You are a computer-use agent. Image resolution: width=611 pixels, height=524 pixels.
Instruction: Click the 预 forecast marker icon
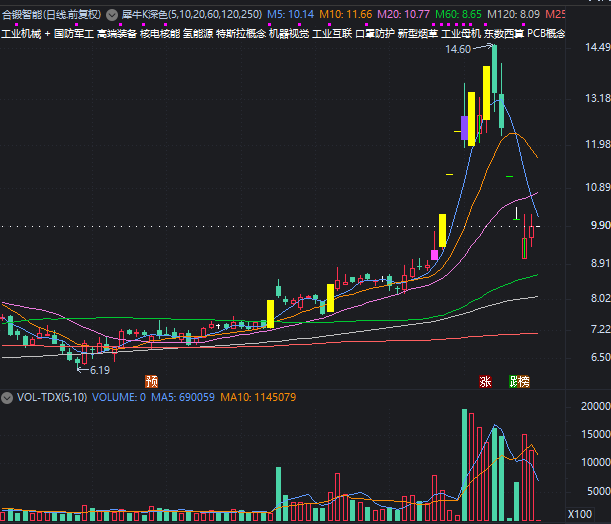click(x=151, y=381)
